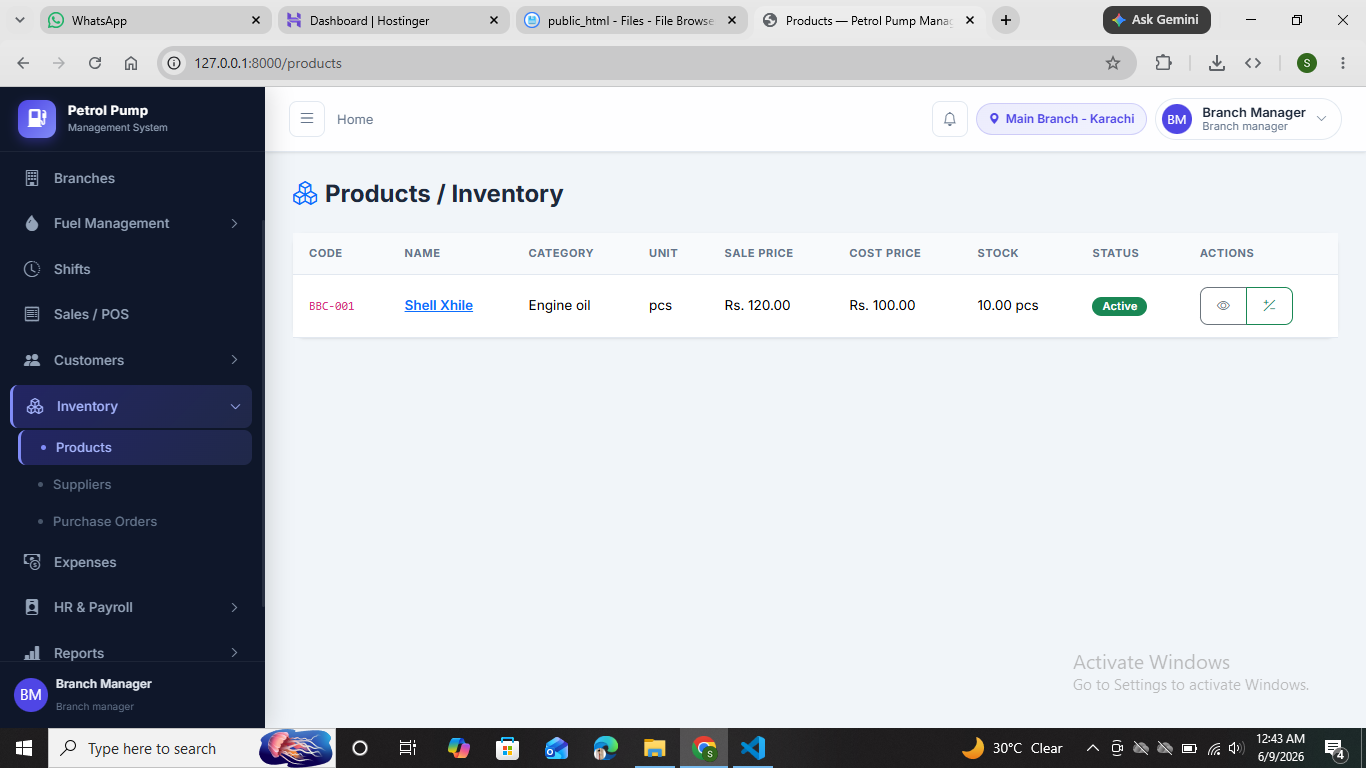The width and height of the screenshot is (1366, 768).
Task: Click the Main Branch - Karachi badge
Action: point(1061,119)
